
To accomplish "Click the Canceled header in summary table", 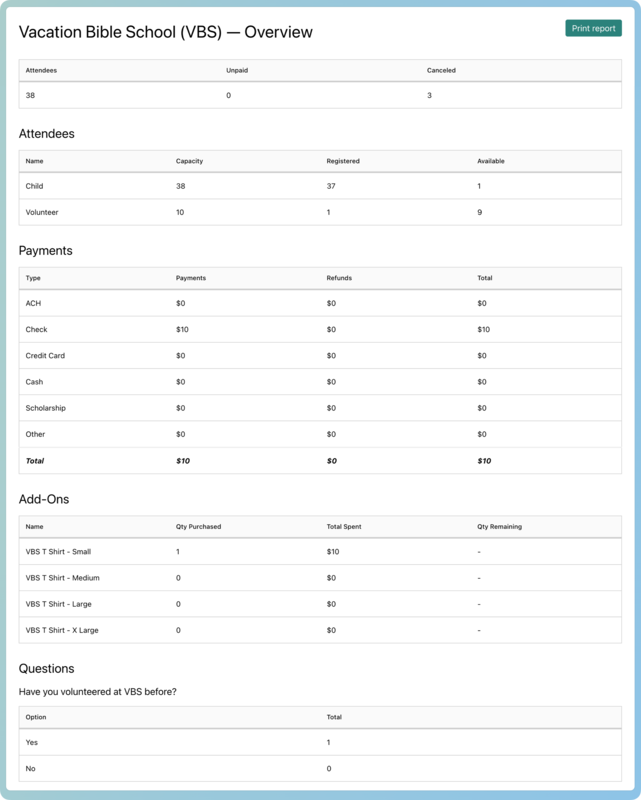I will pyautogui.click(x=442, y=70).
